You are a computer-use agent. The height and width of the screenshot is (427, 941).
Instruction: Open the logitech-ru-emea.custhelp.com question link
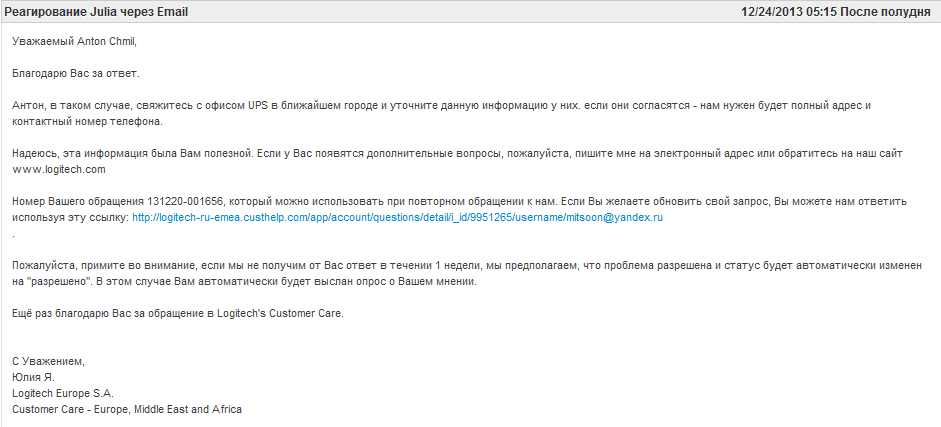click(397, 218)
